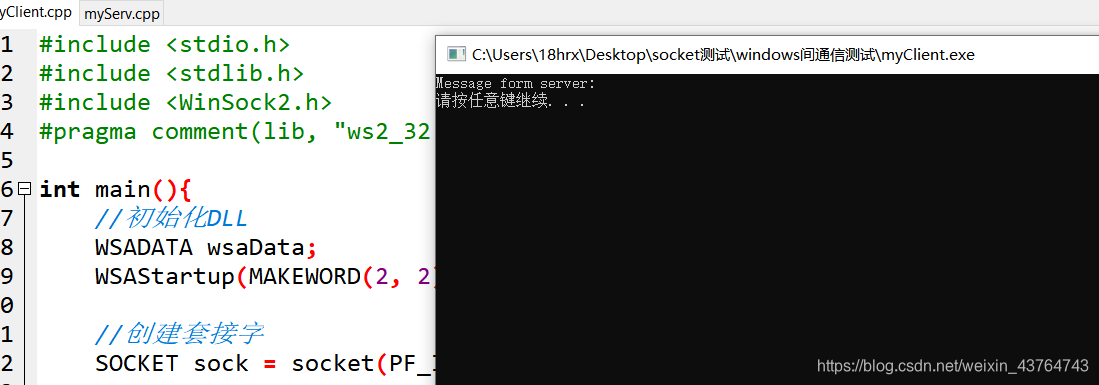Screen dimensions: 1099x385
Task: Click the '#include <stdio.h>' line
Action: 164,44
